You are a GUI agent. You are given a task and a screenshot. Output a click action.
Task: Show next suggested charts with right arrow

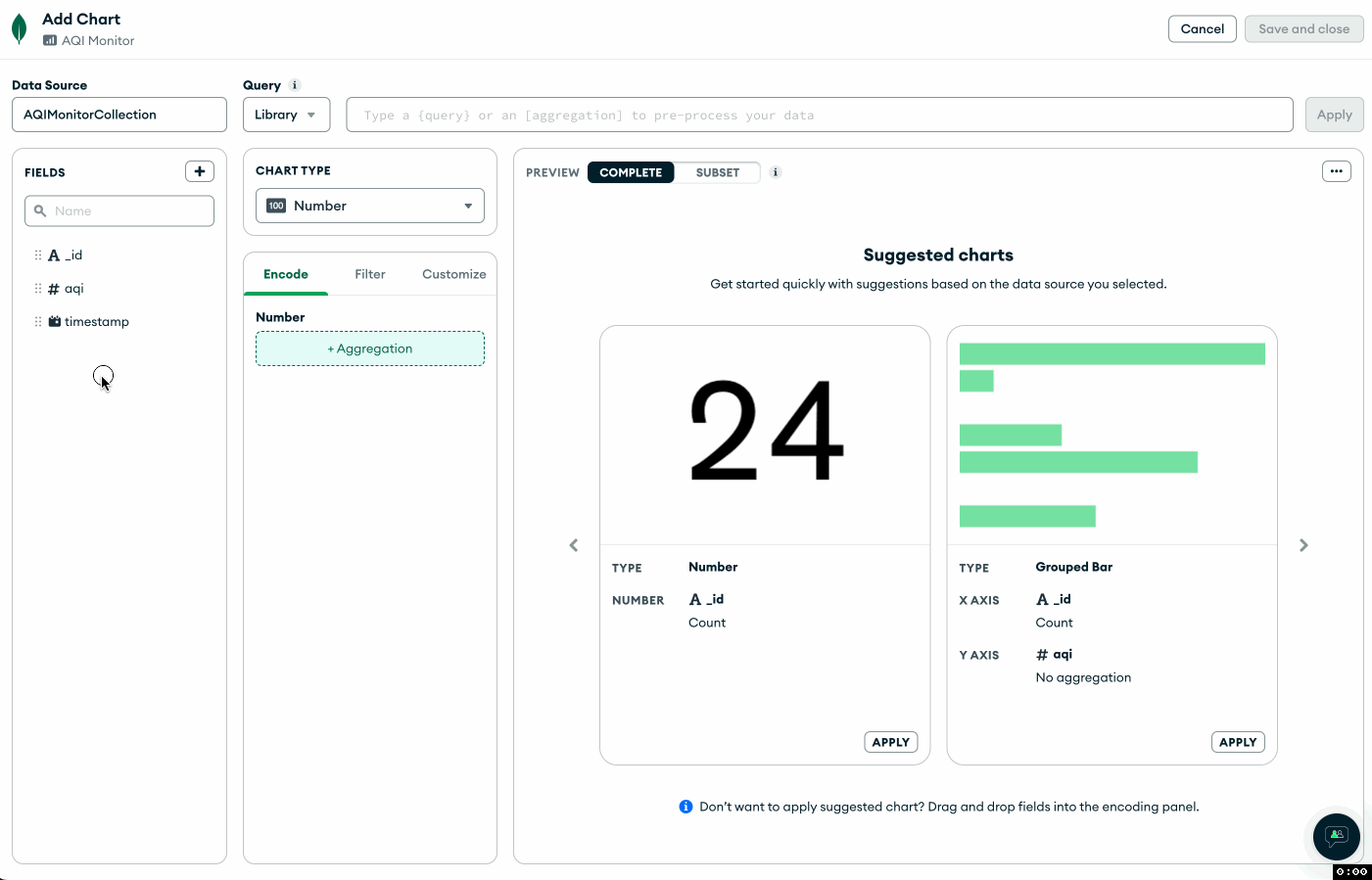[x=1303, y=545]
